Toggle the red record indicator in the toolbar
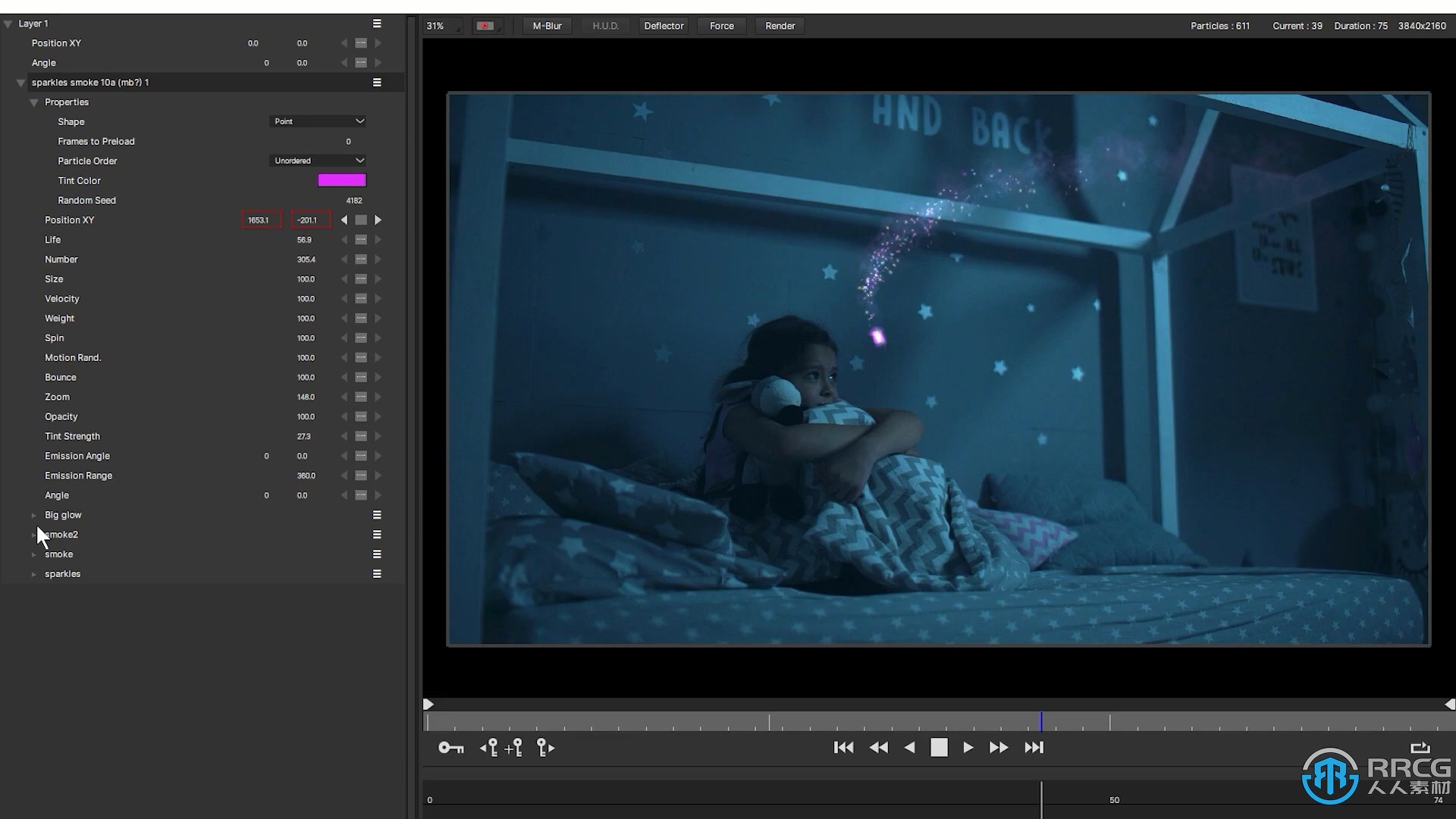The image size is (1456, 819). (x=485, y=26)
